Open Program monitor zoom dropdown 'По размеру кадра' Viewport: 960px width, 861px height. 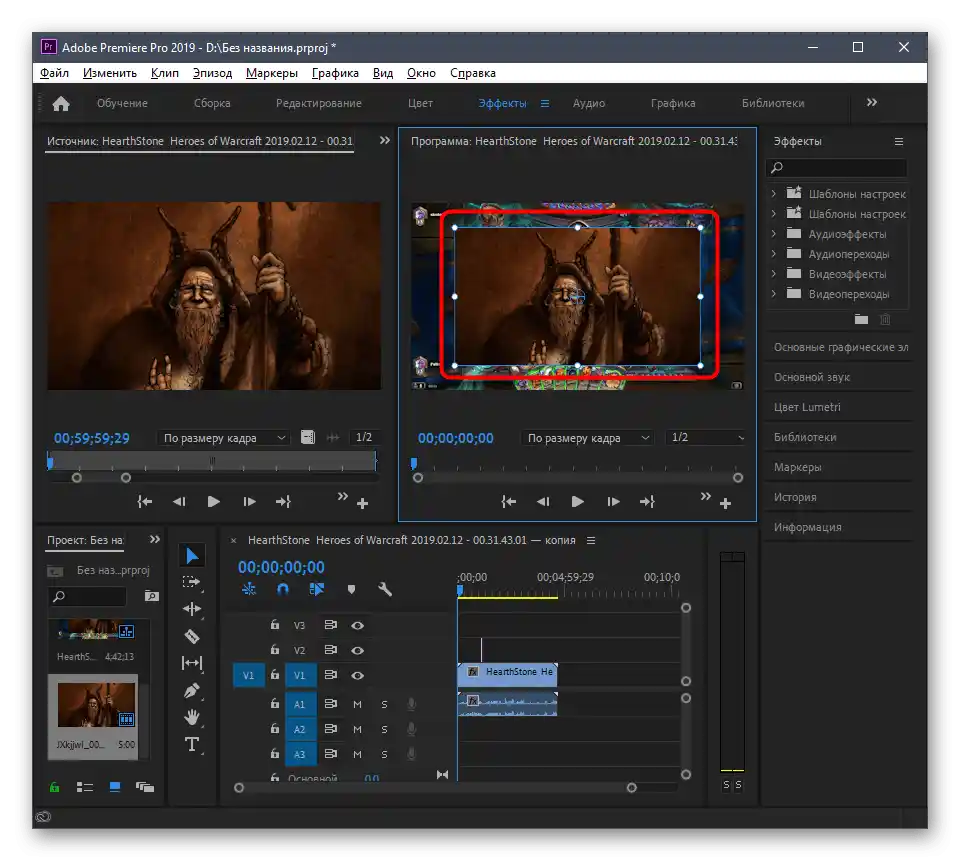pos(588,438)
